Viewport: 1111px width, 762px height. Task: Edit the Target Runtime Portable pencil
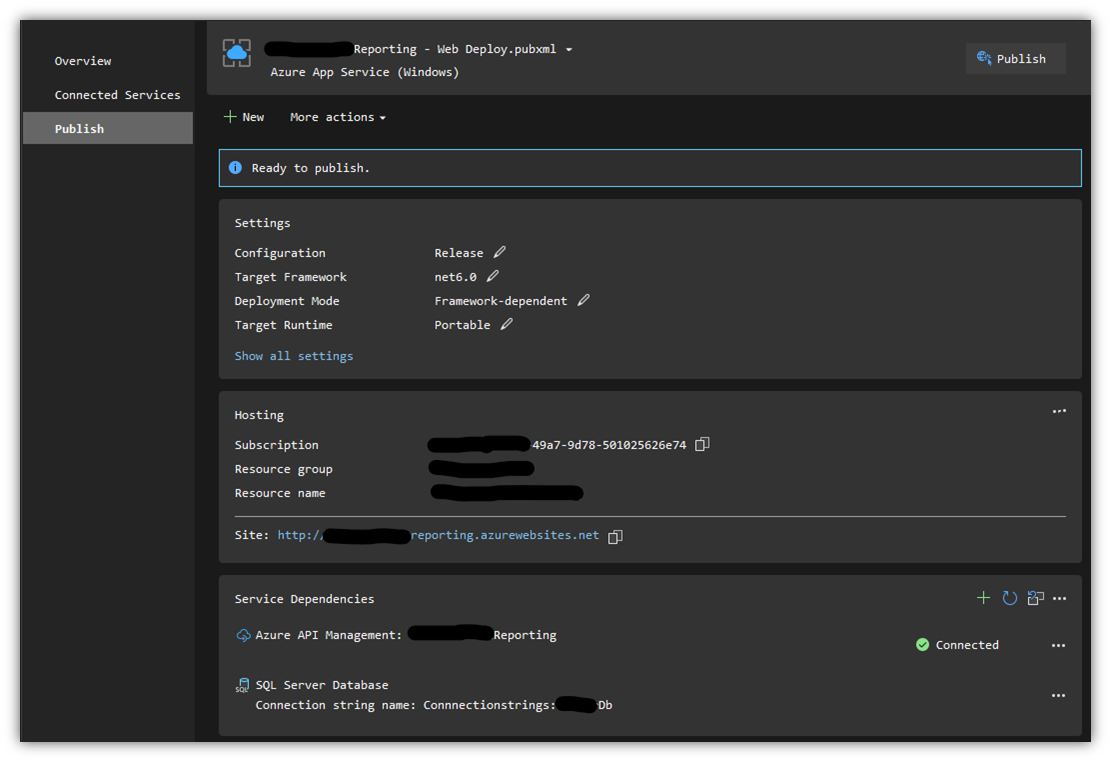(507, 325)
